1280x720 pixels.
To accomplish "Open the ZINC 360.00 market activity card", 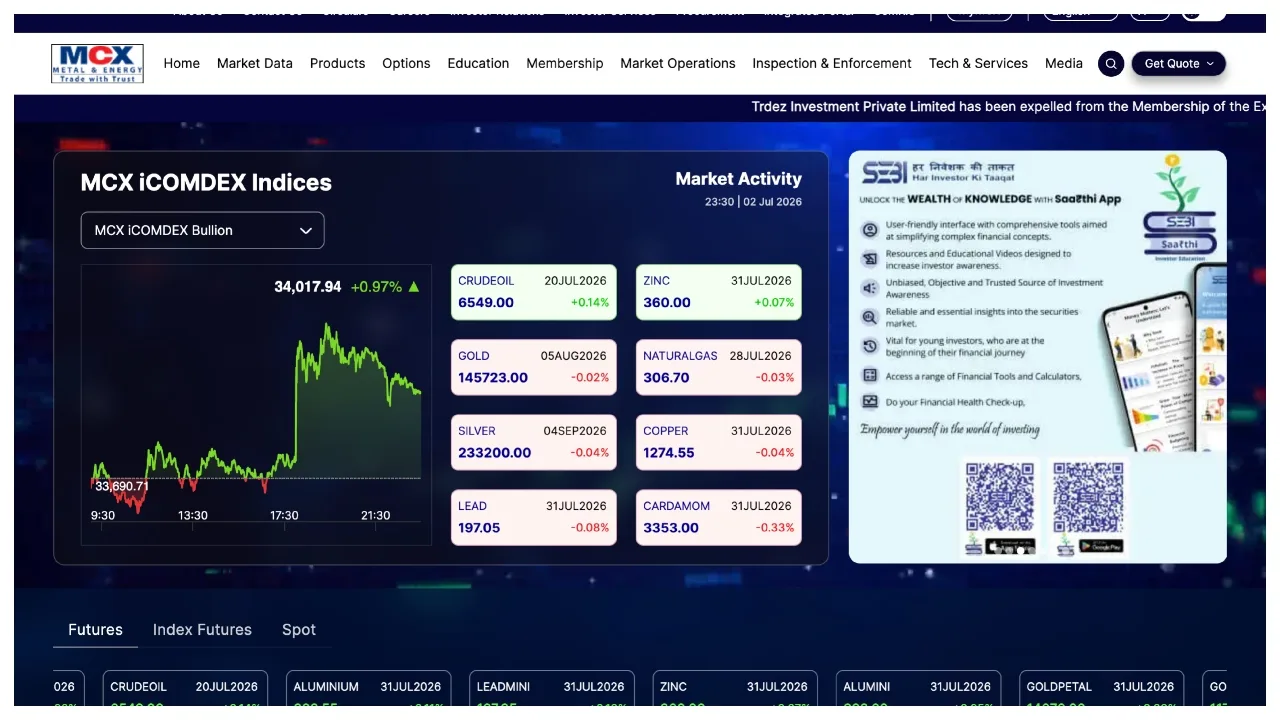I will pos(719,292).
